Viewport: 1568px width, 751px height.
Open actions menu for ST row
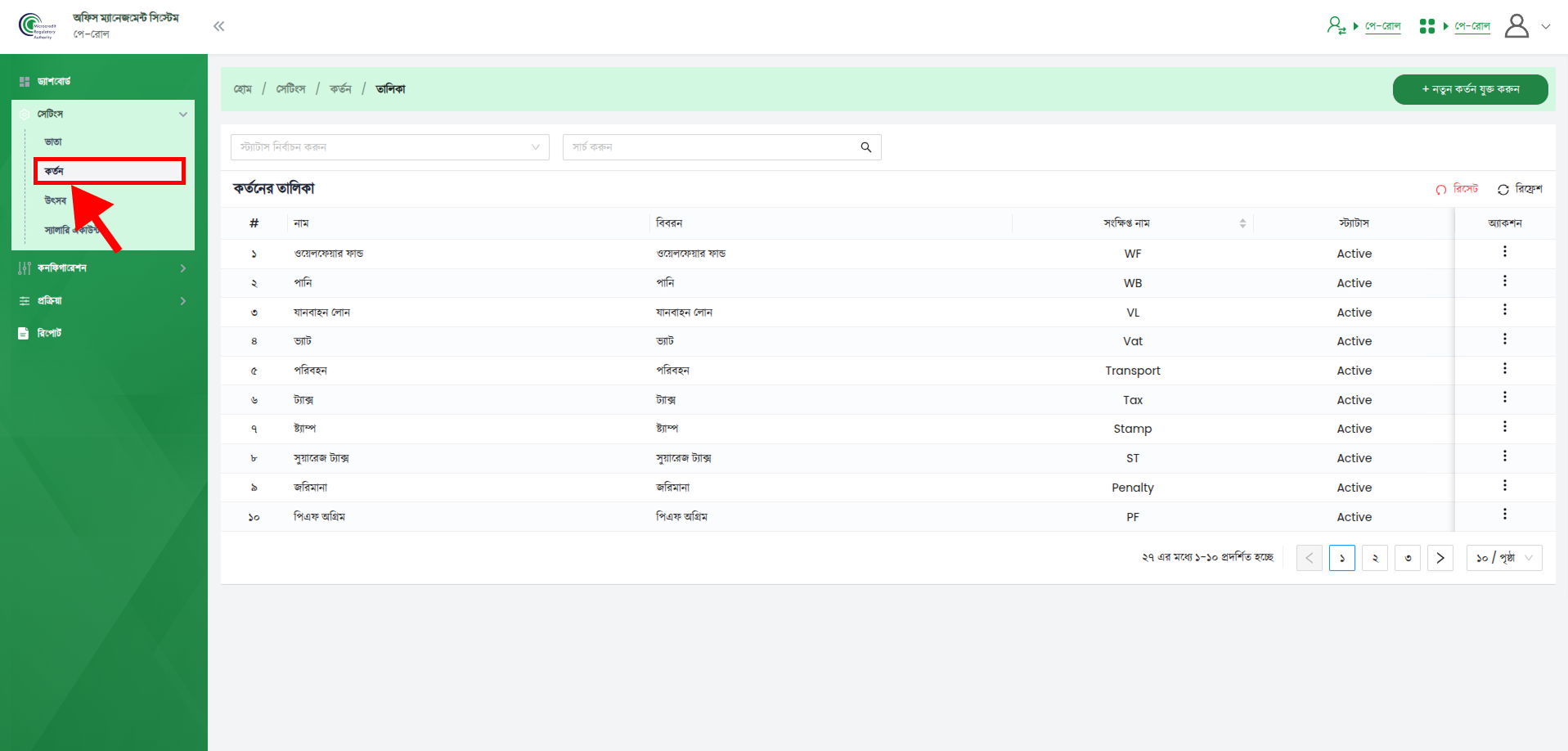[1504, 456]
